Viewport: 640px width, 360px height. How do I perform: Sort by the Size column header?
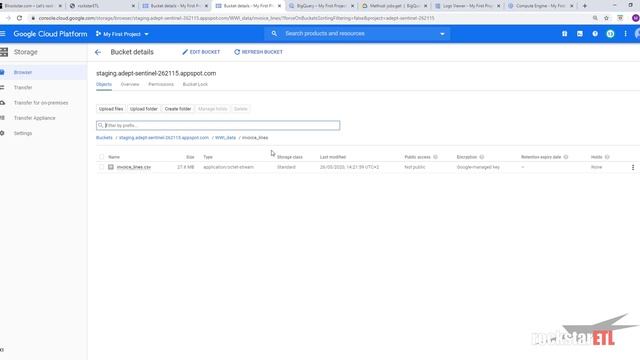click(190, 157)
